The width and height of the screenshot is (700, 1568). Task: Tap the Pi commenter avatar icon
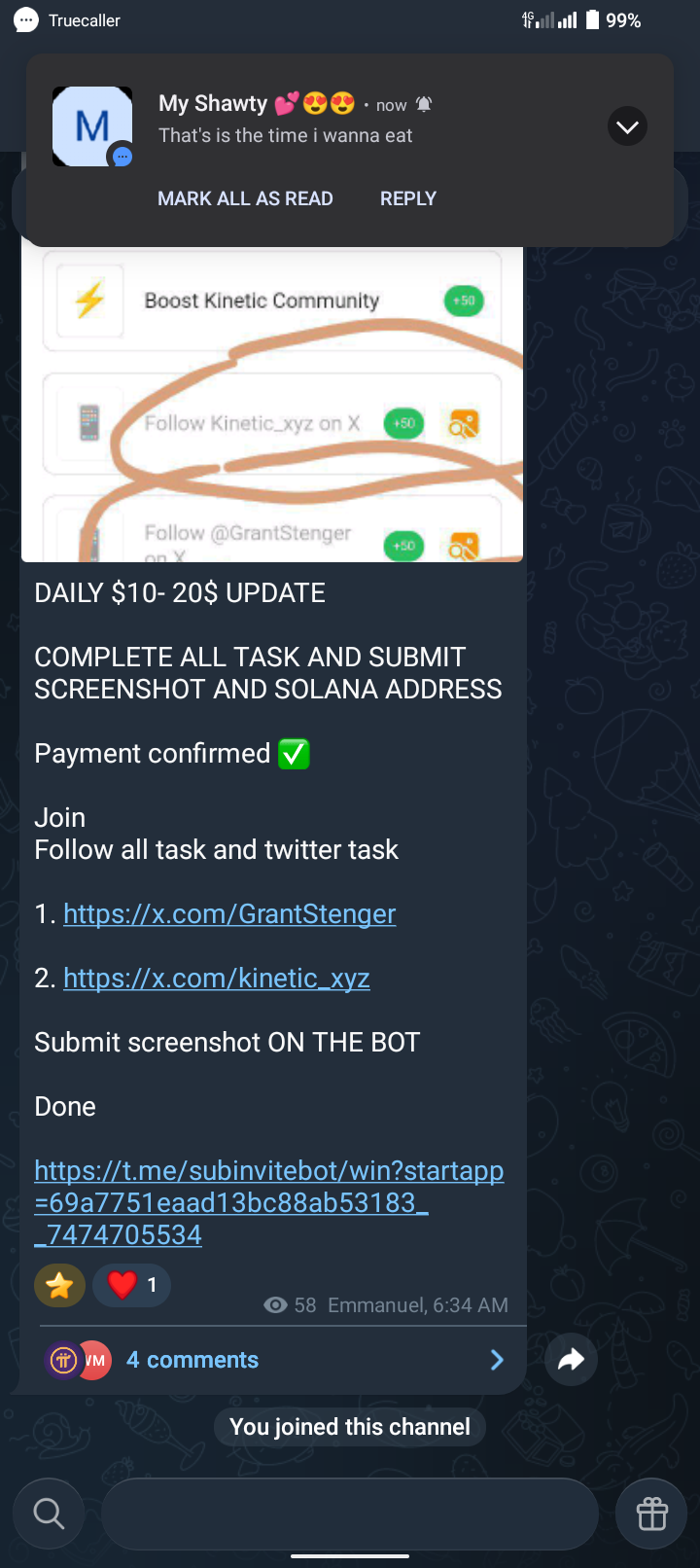(x=63, y=1360)
